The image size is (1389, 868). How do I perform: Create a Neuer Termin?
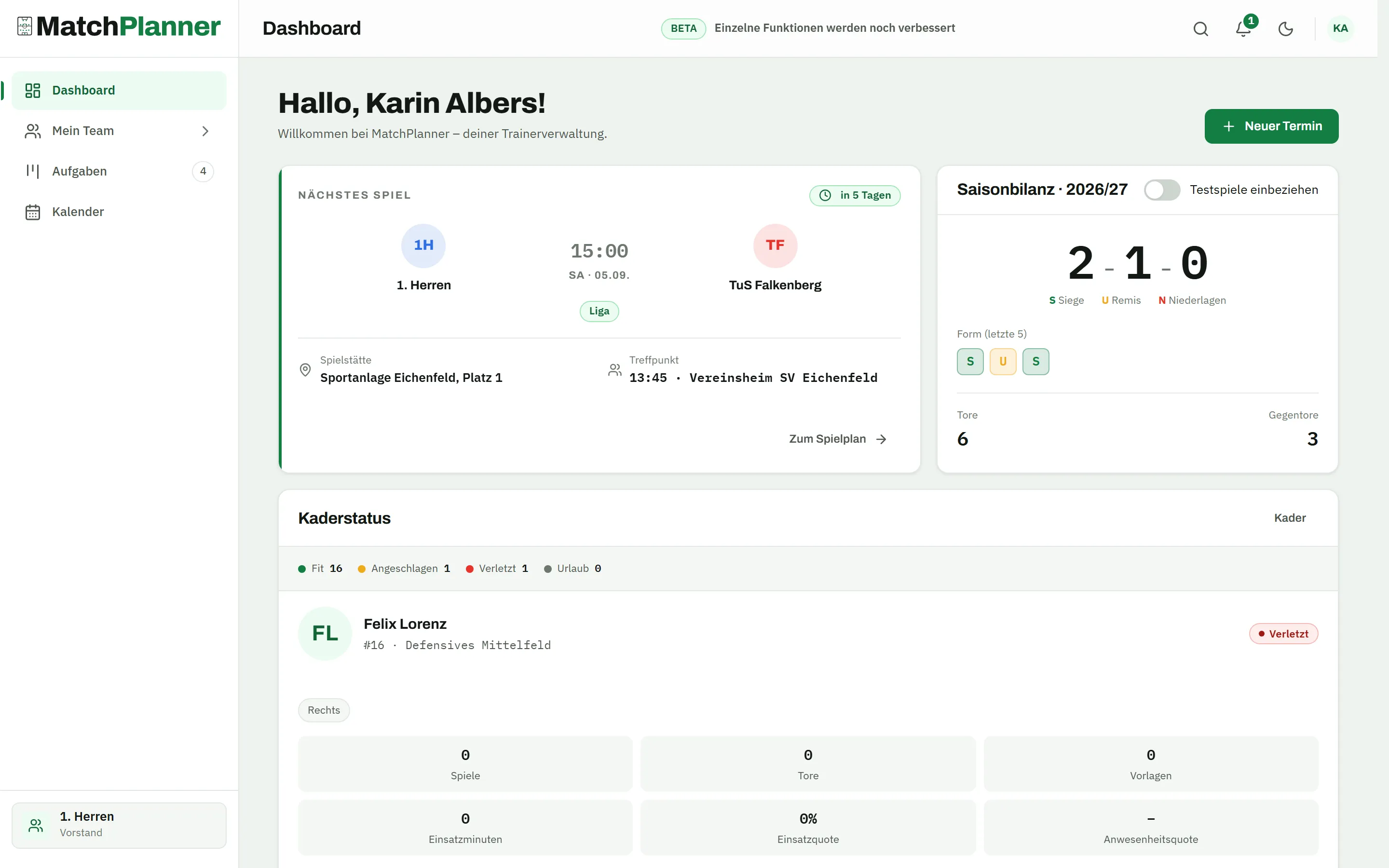[x=1271, y=126]
